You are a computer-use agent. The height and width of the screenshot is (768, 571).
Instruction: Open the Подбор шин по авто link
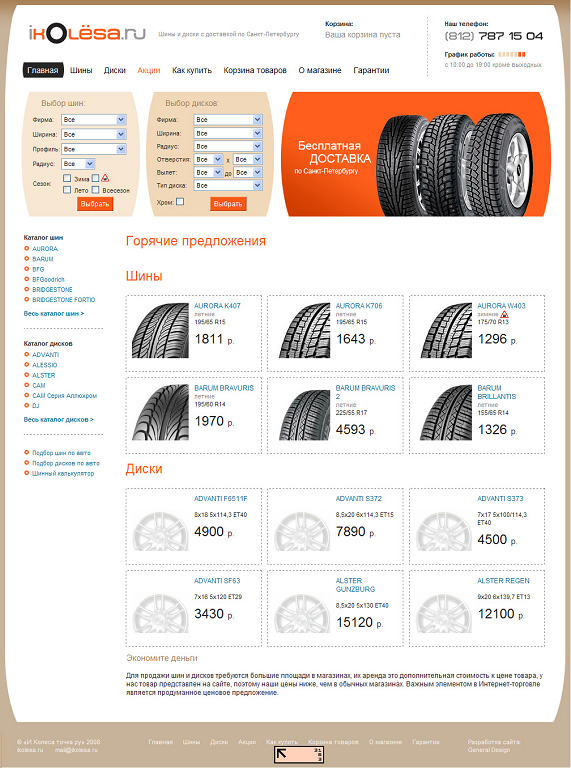[61, 453]
